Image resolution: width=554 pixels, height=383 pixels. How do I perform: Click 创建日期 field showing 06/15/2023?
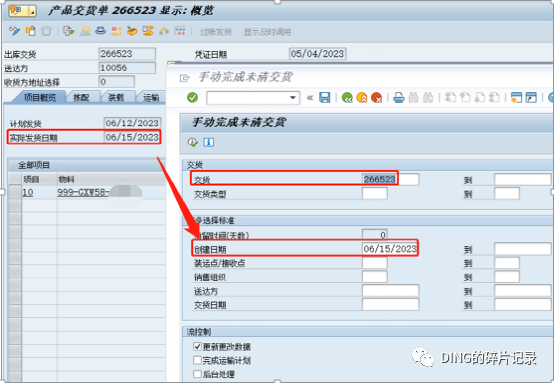pyautogui.click(x=390, y=249)
